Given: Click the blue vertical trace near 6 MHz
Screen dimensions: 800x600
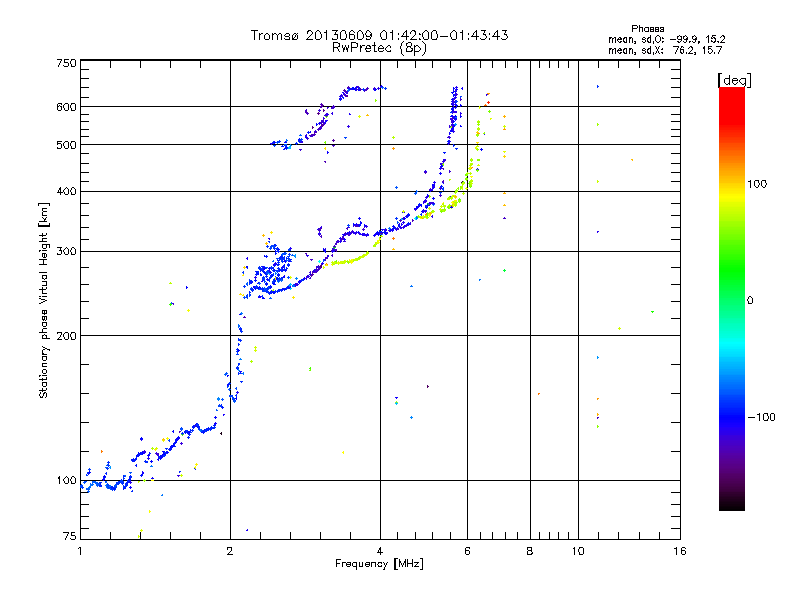Looking at the screenshot, I should pyautogui.click(x=454, y=115).
